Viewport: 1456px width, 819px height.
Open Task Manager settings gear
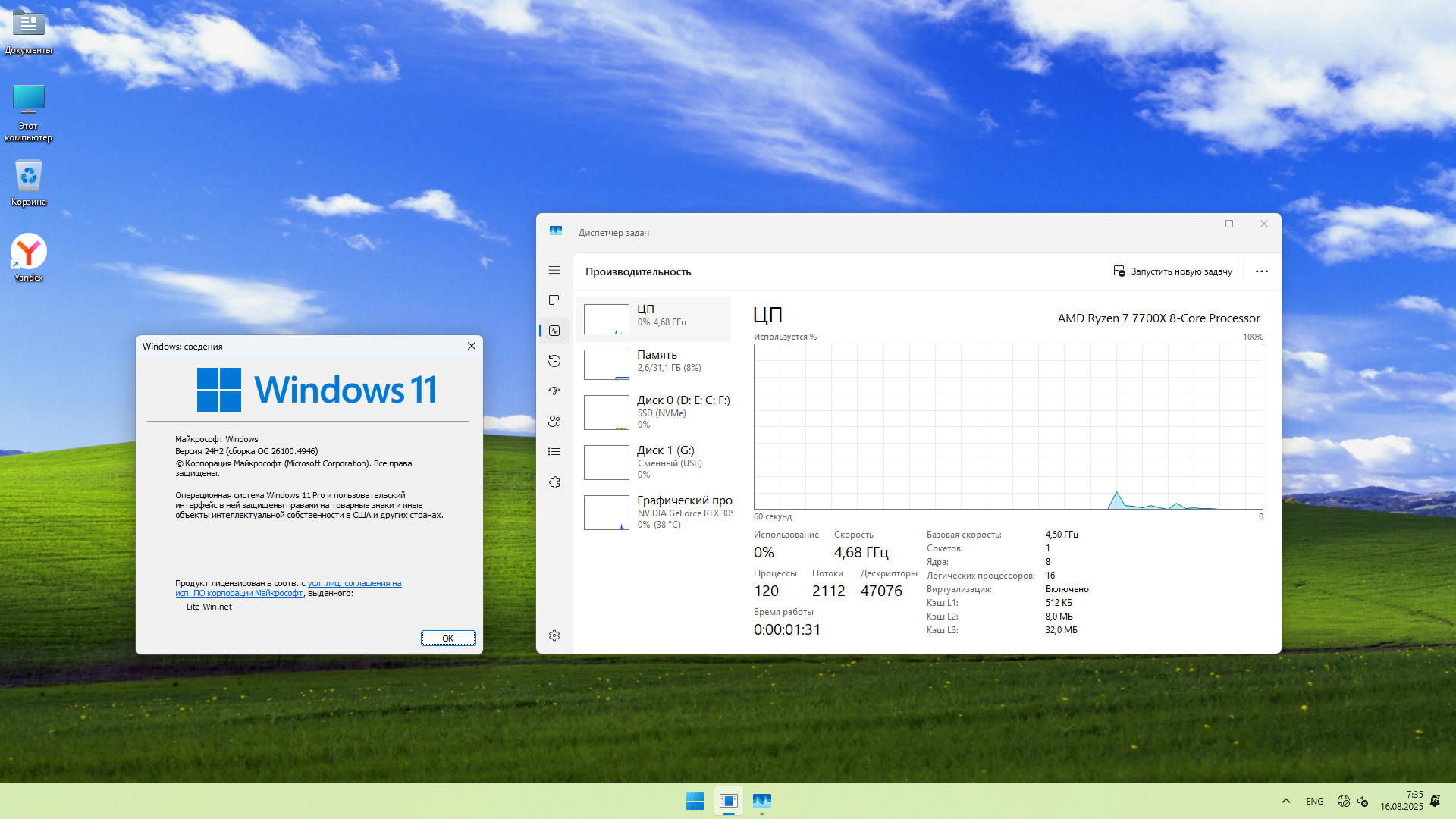(x=554, y=635)
